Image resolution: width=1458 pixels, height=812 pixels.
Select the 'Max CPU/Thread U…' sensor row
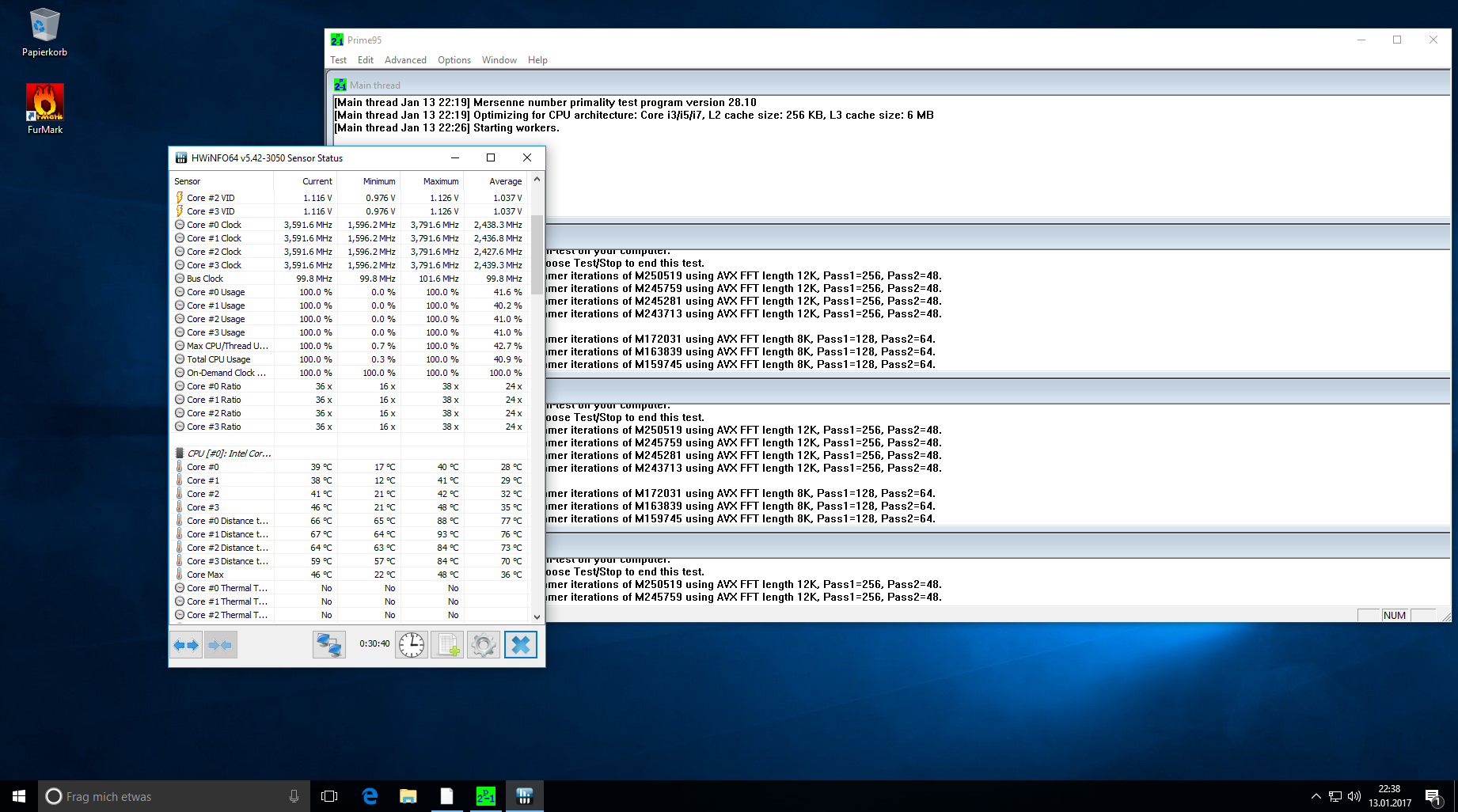[349, 346]
